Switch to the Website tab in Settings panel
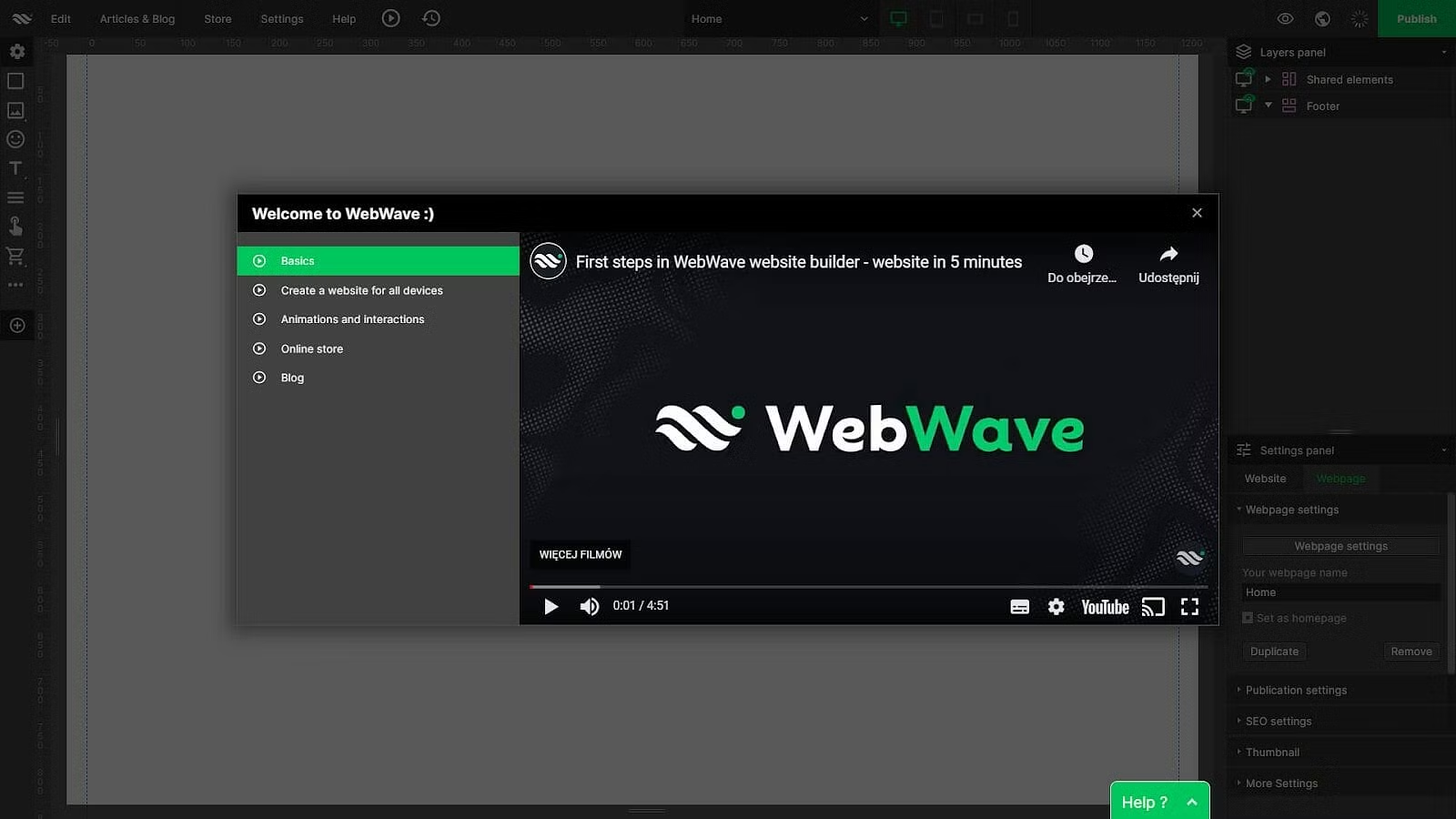 (1265, 479)
